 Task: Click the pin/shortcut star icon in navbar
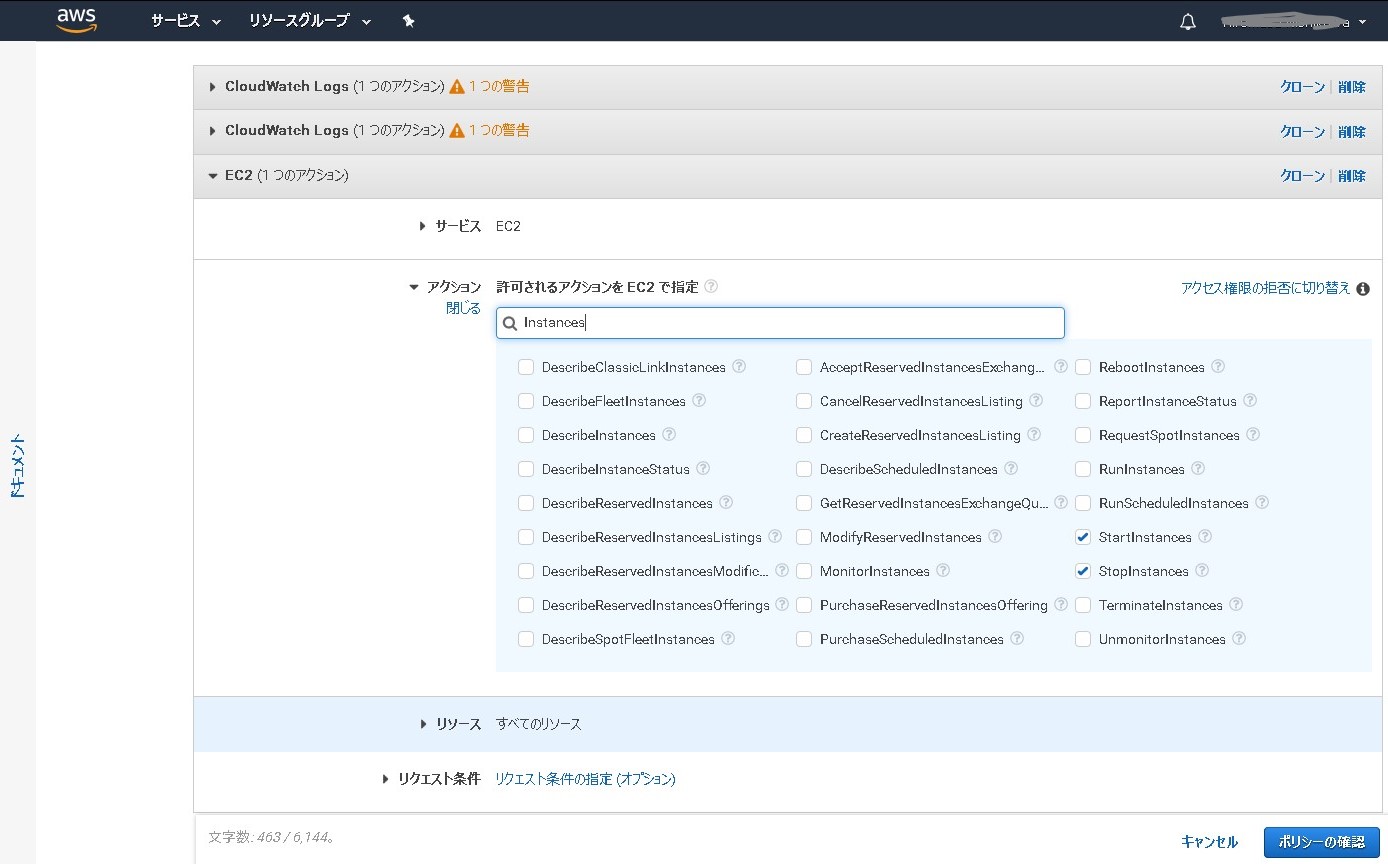tap(408, 20)
